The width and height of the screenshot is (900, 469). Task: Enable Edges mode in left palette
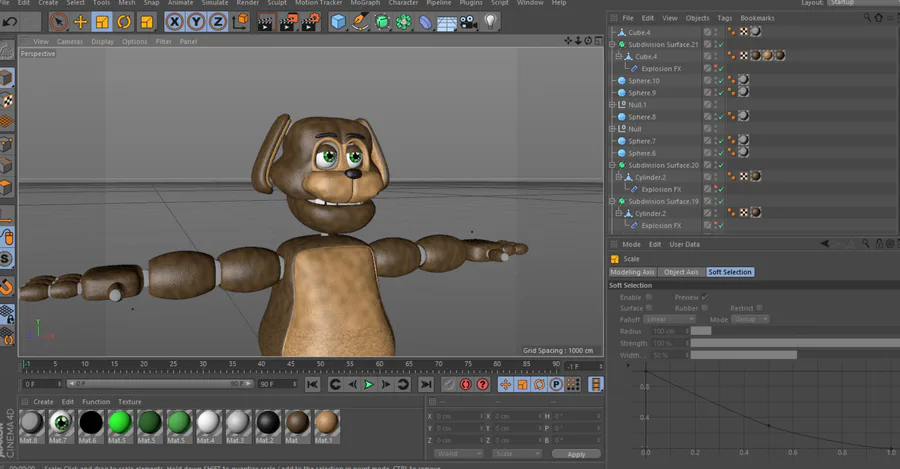coord(6,166)
